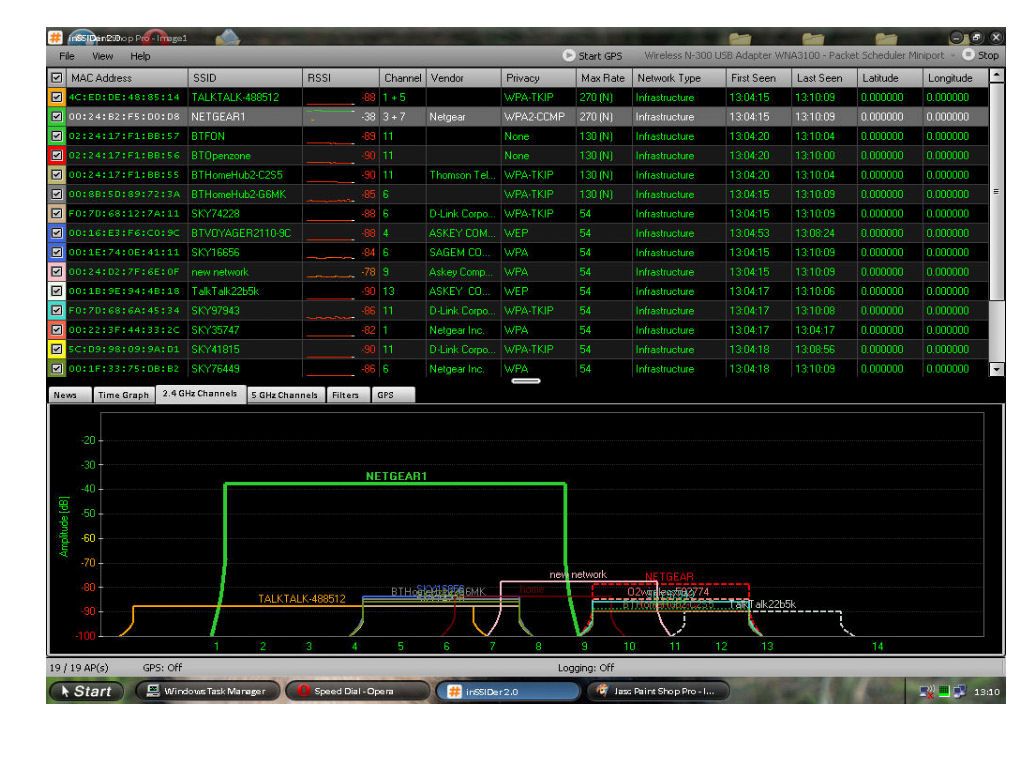
Task: Select the 2.4 GHz Channels tab
Action: [x=200, y=394]
